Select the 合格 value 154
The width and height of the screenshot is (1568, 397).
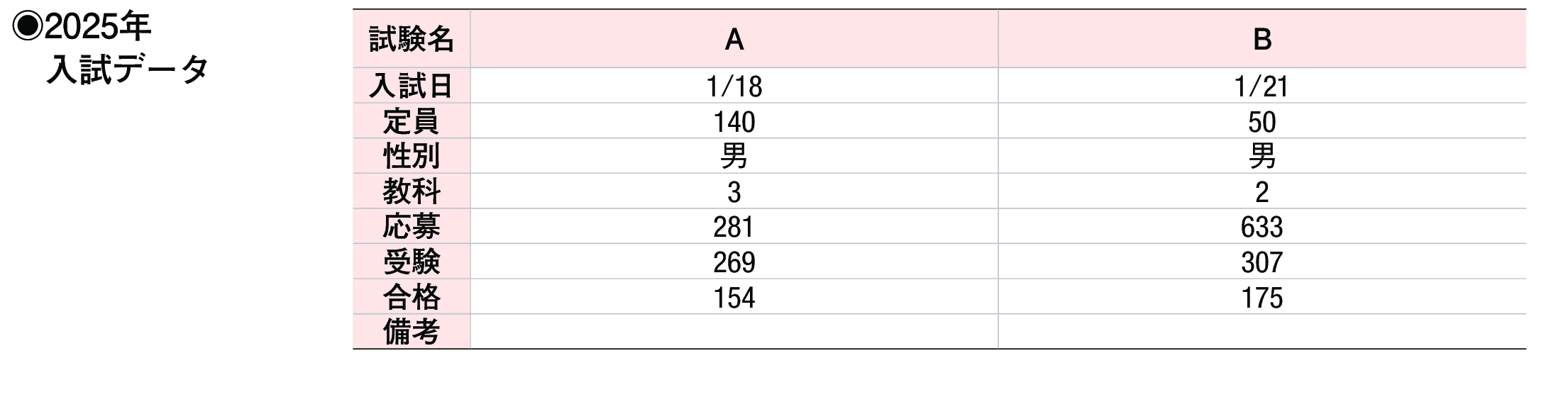734,298
